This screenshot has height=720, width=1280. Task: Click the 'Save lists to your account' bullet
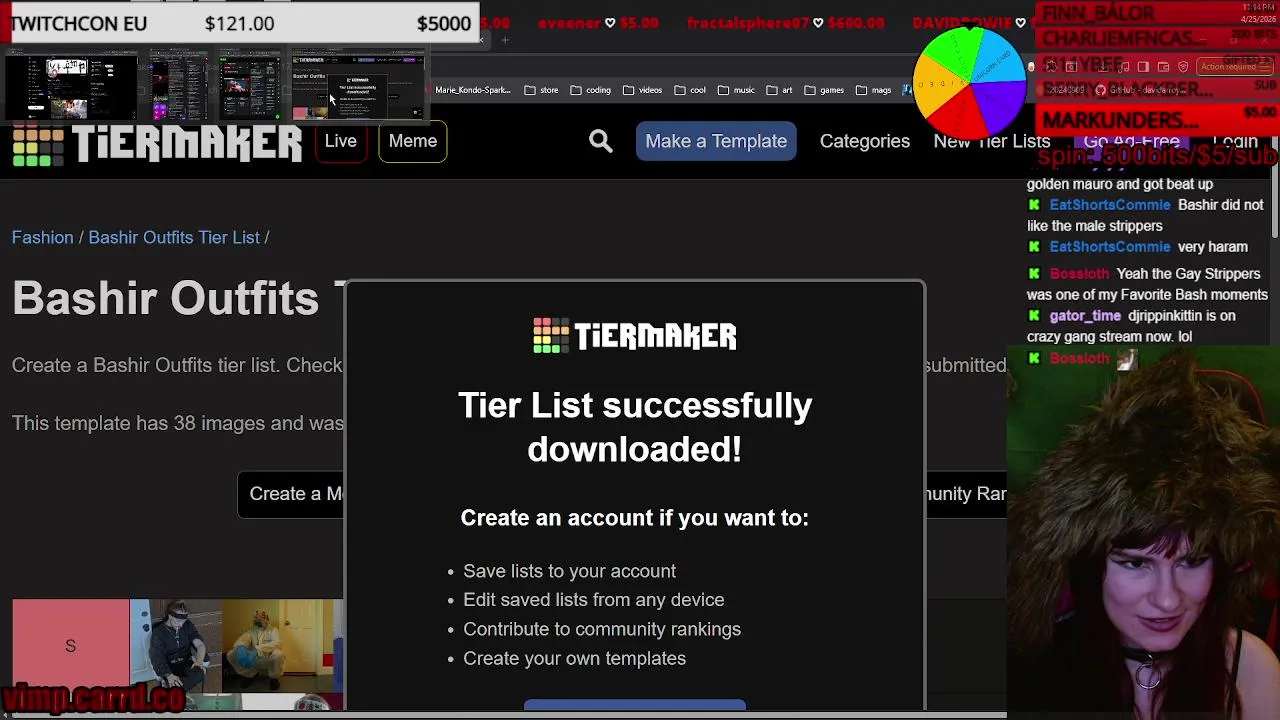[x=569, y=571]
